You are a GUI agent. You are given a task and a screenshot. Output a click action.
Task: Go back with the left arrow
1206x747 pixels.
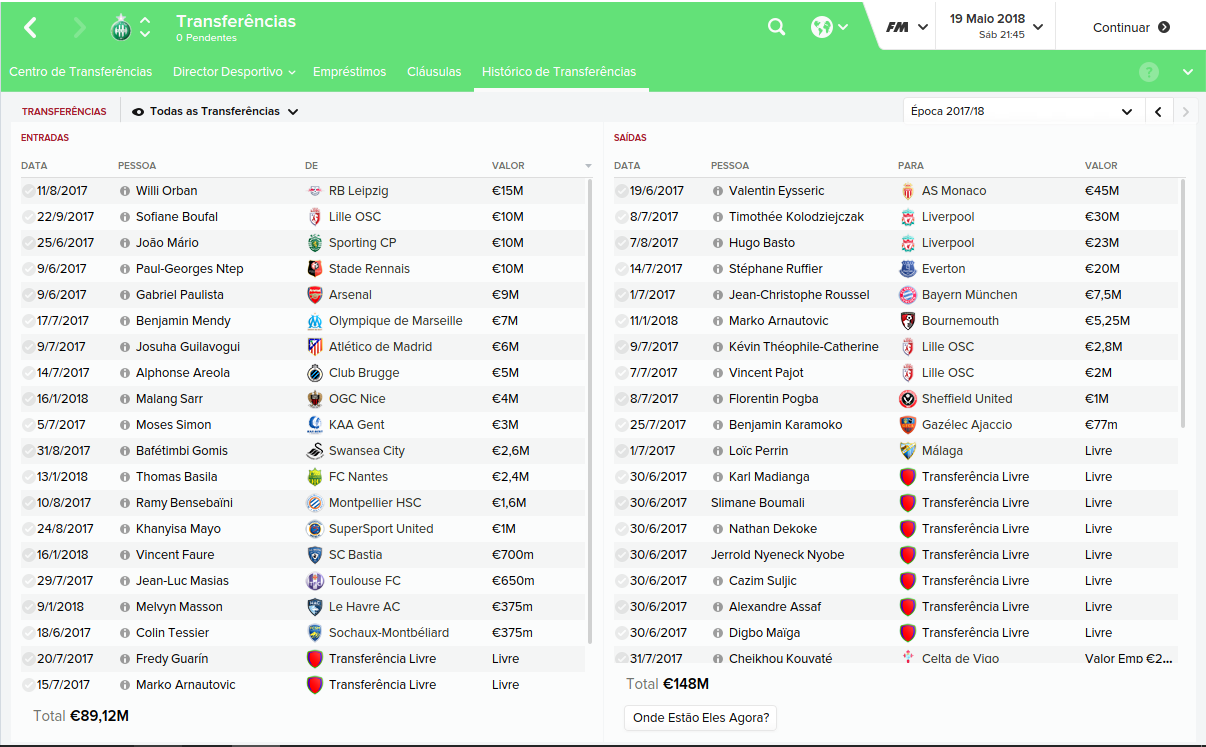(x=30, y=27)
